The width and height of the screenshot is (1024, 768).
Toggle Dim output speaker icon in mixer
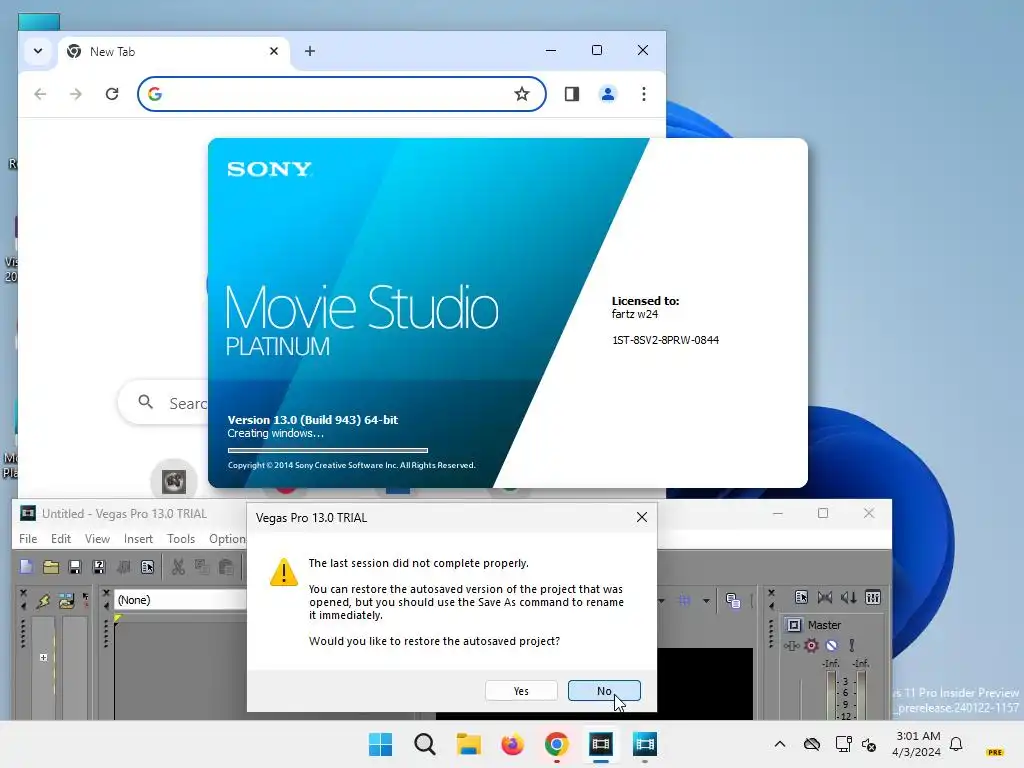click(x=848, y=598)
